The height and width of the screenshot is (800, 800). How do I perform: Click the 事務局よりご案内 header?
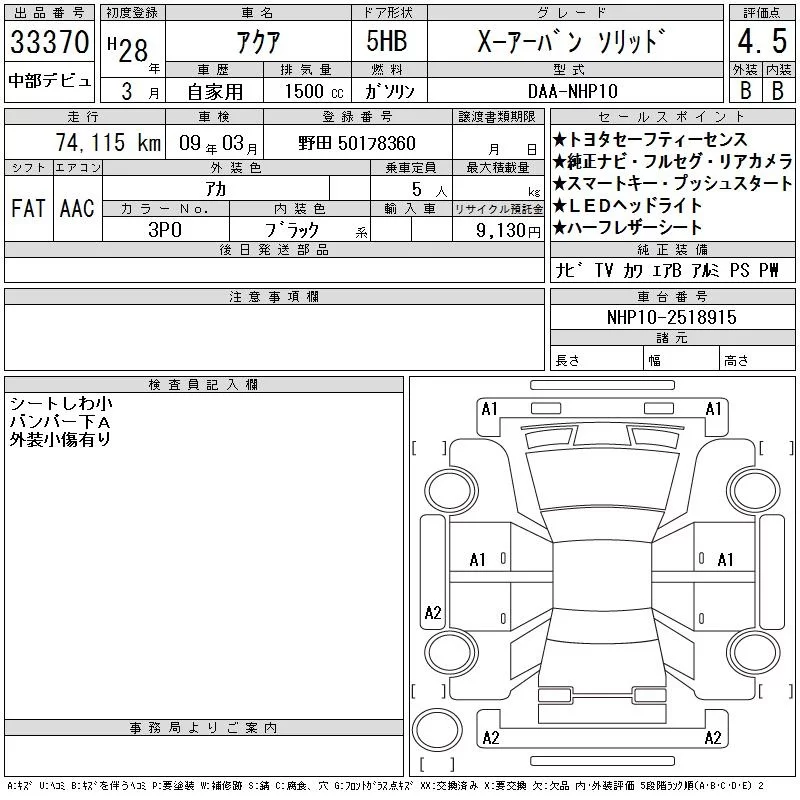point(204,728)
